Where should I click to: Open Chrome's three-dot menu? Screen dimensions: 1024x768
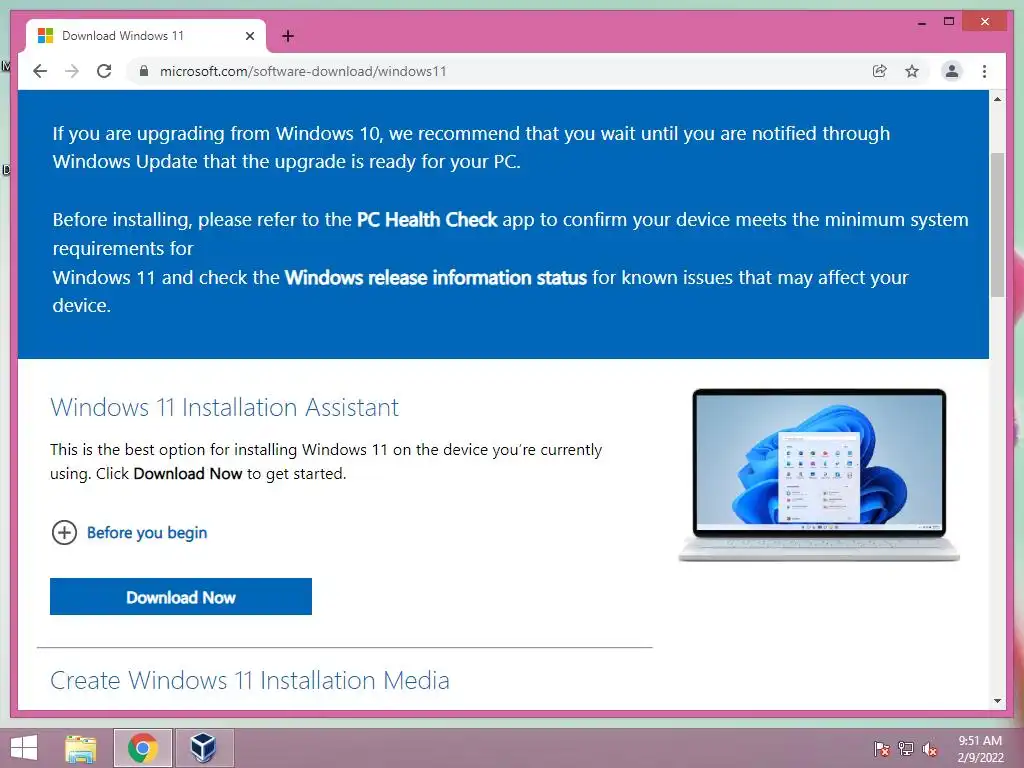tap(984, 71)
